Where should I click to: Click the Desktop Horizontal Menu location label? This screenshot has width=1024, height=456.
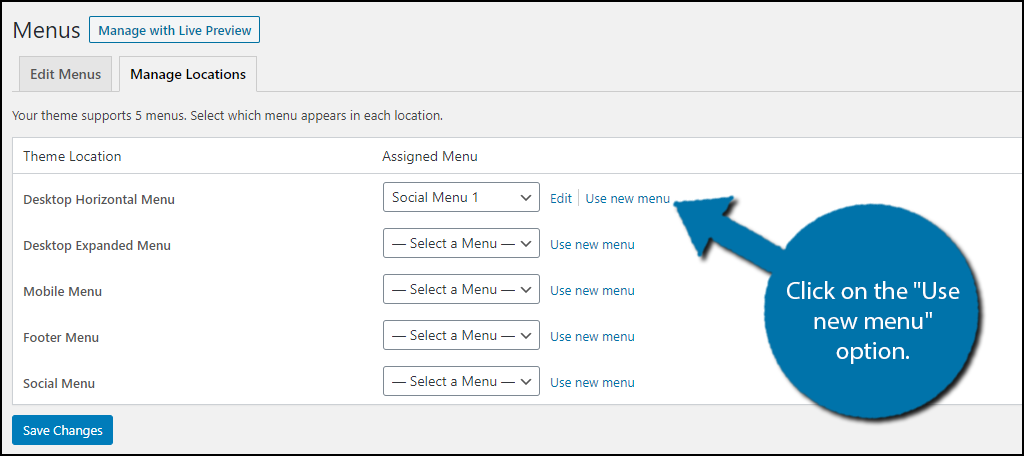click(99, 200)
